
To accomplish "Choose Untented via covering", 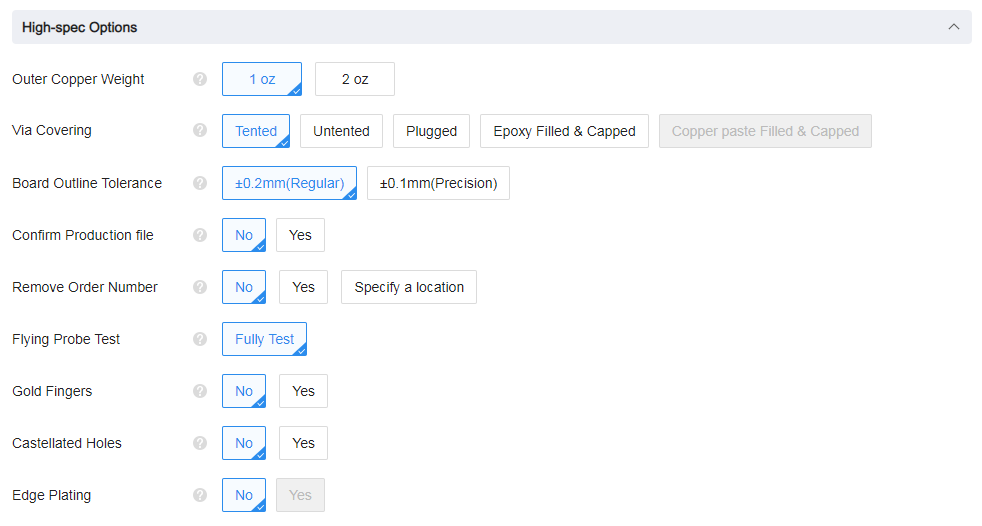I will pyautogui.click(x=341, y=131).
